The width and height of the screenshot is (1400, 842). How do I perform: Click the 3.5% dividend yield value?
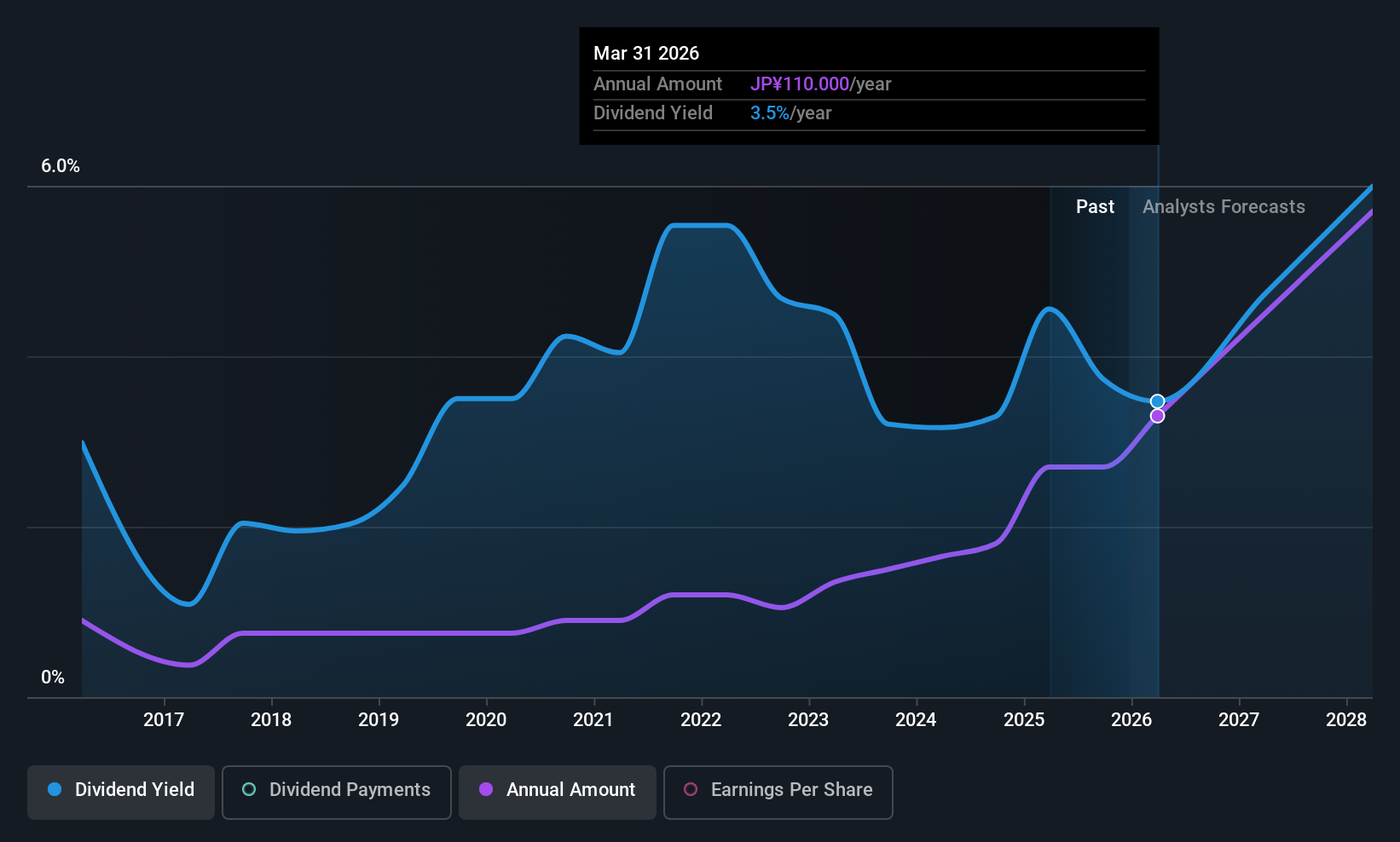click(770, 112)
